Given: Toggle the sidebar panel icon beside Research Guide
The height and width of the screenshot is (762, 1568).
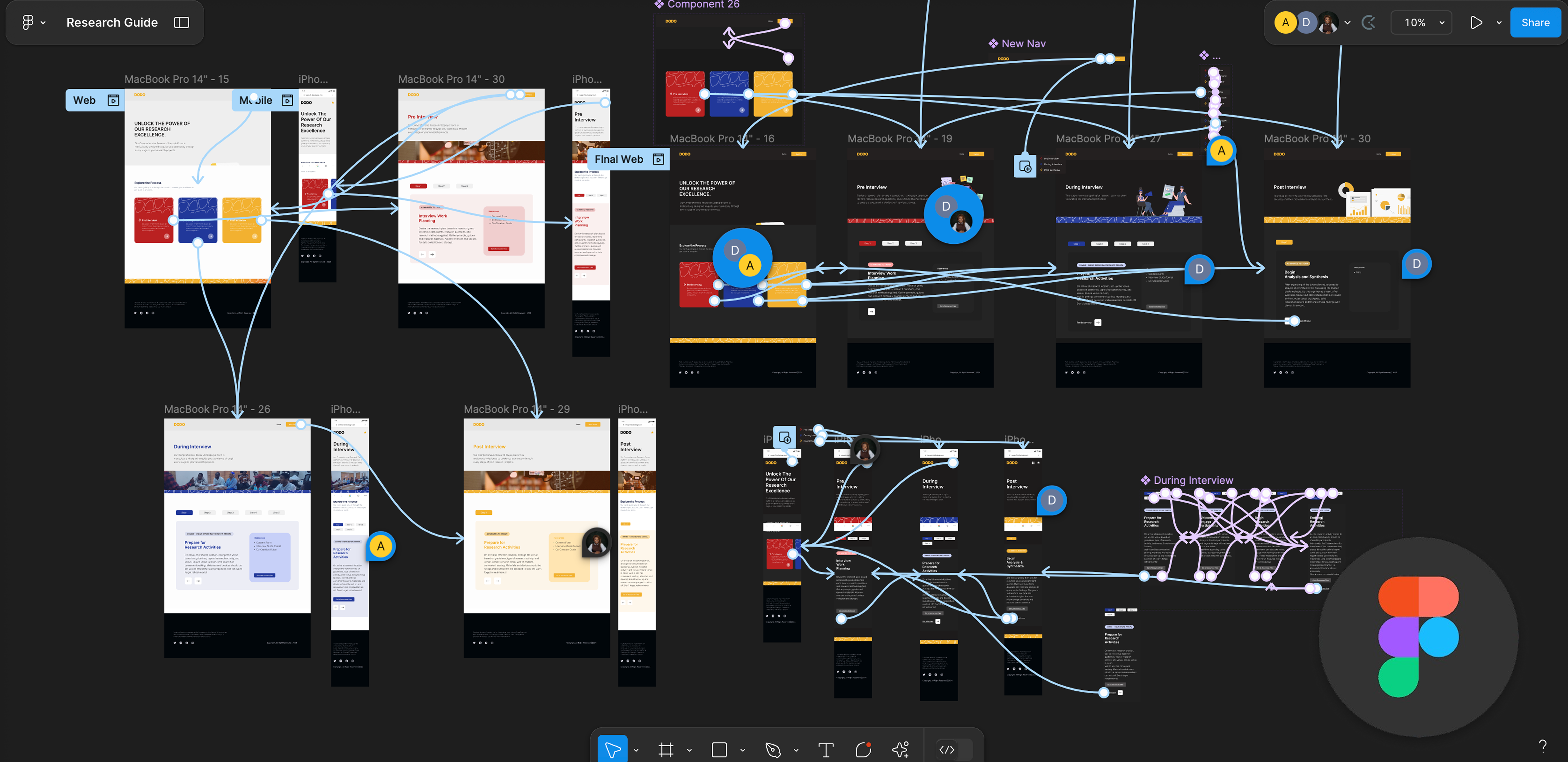Looking at the screenshot, I should point(181,22).
